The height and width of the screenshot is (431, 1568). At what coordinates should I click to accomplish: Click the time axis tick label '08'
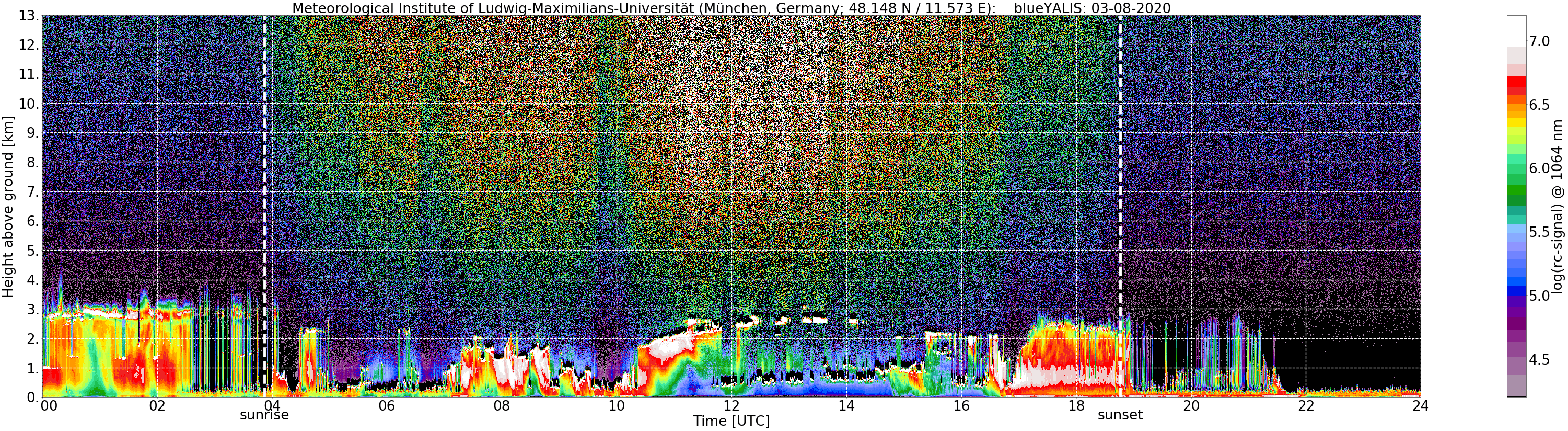pos(502,406)
